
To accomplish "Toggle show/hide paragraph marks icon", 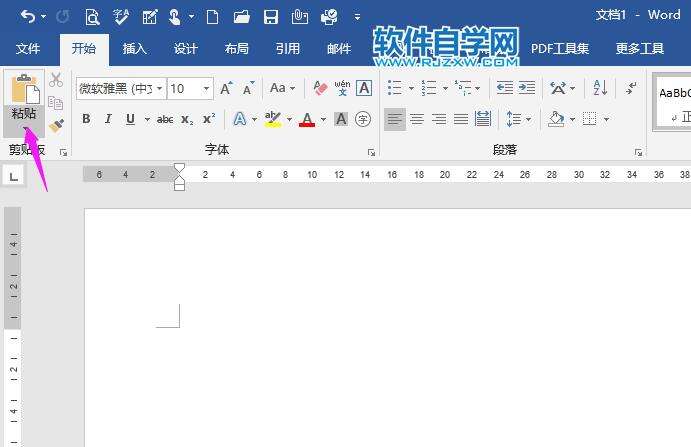I will coord(631,88).
